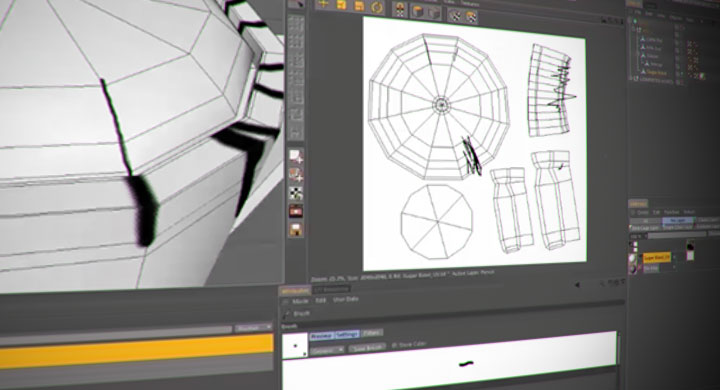Click the yellow move/add icon in texture toolbar
The height and width of the screenshot is (390, 720).
coord(323,4)
